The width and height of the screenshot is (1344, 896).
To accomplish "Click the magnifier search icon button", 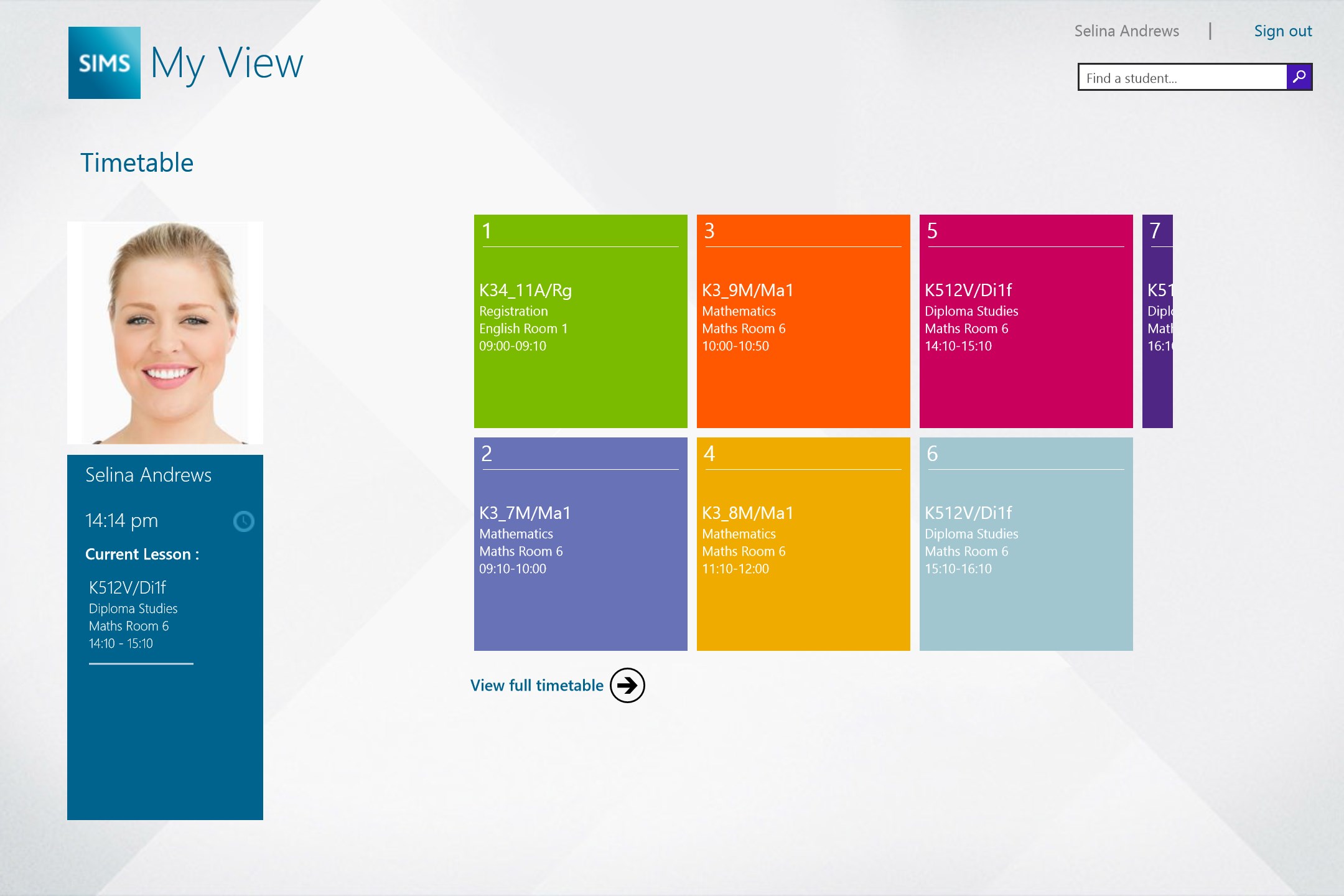I will (x=1299, y=77).
